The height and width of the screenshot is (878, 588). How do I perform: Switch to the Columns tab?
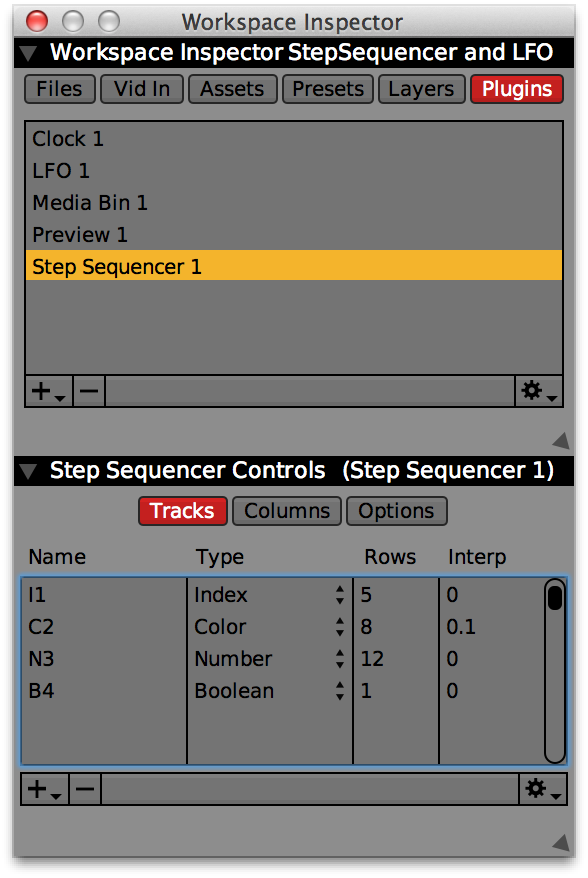287,511
